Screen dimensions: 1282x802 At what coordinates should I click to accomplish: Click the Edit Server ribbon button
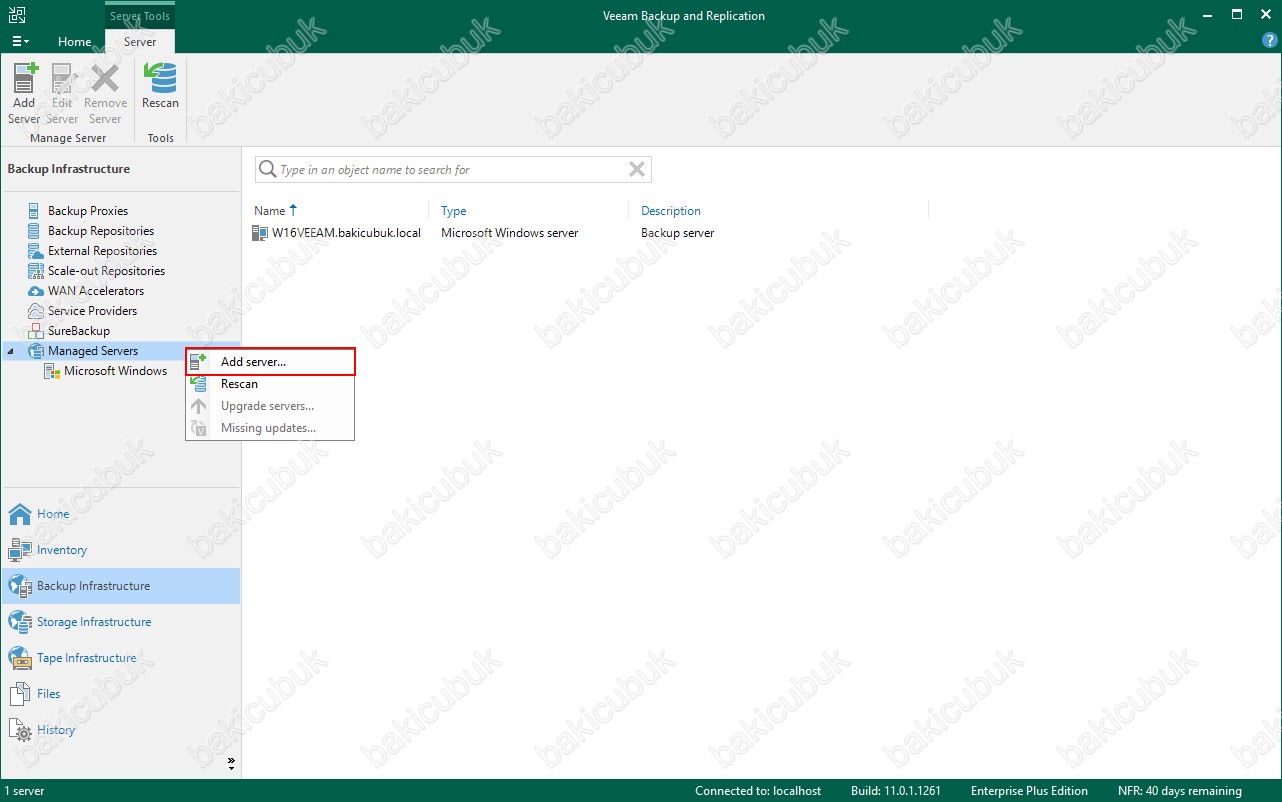[62, 93]
